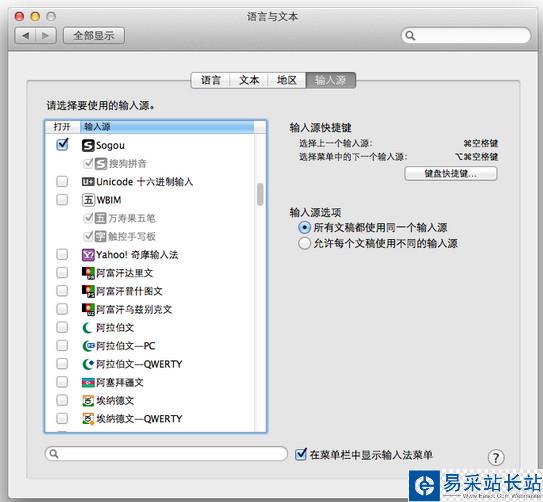Image resolution: width=543 pixels, height=502 pixels.
Task: Click the 阿拉伯文—QWERTY crescent icon
Action: 88,364
